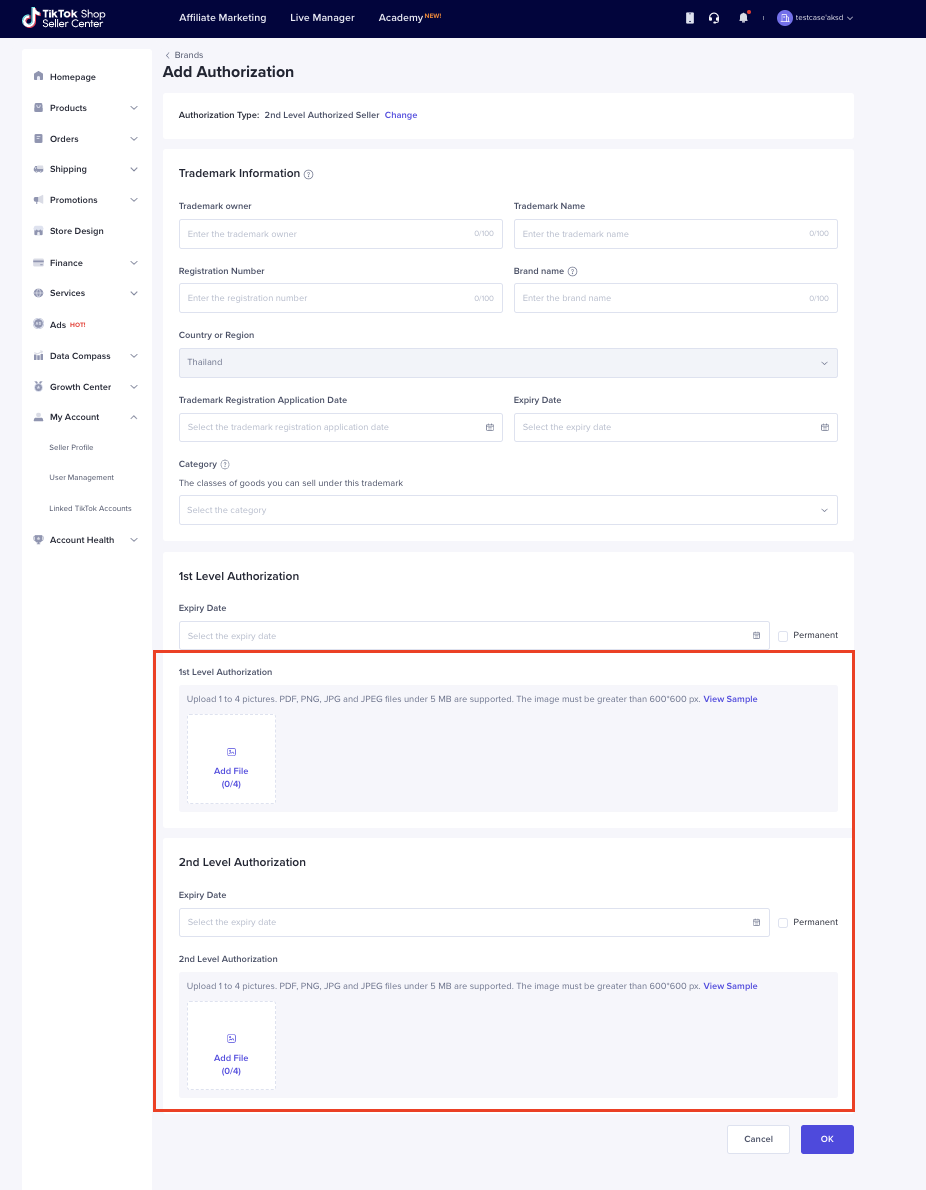Click the mobile phone icon in header
Image resolution: width=926 pixels, height=1190 pixels.
[689, 18]
